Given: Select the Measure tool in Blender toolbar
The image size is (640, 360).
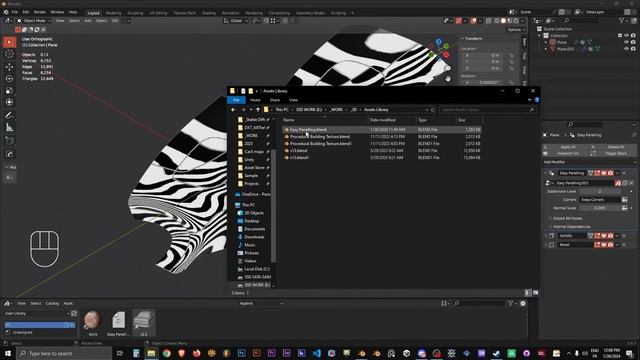Looking at the screenshot, I should 9,128.
